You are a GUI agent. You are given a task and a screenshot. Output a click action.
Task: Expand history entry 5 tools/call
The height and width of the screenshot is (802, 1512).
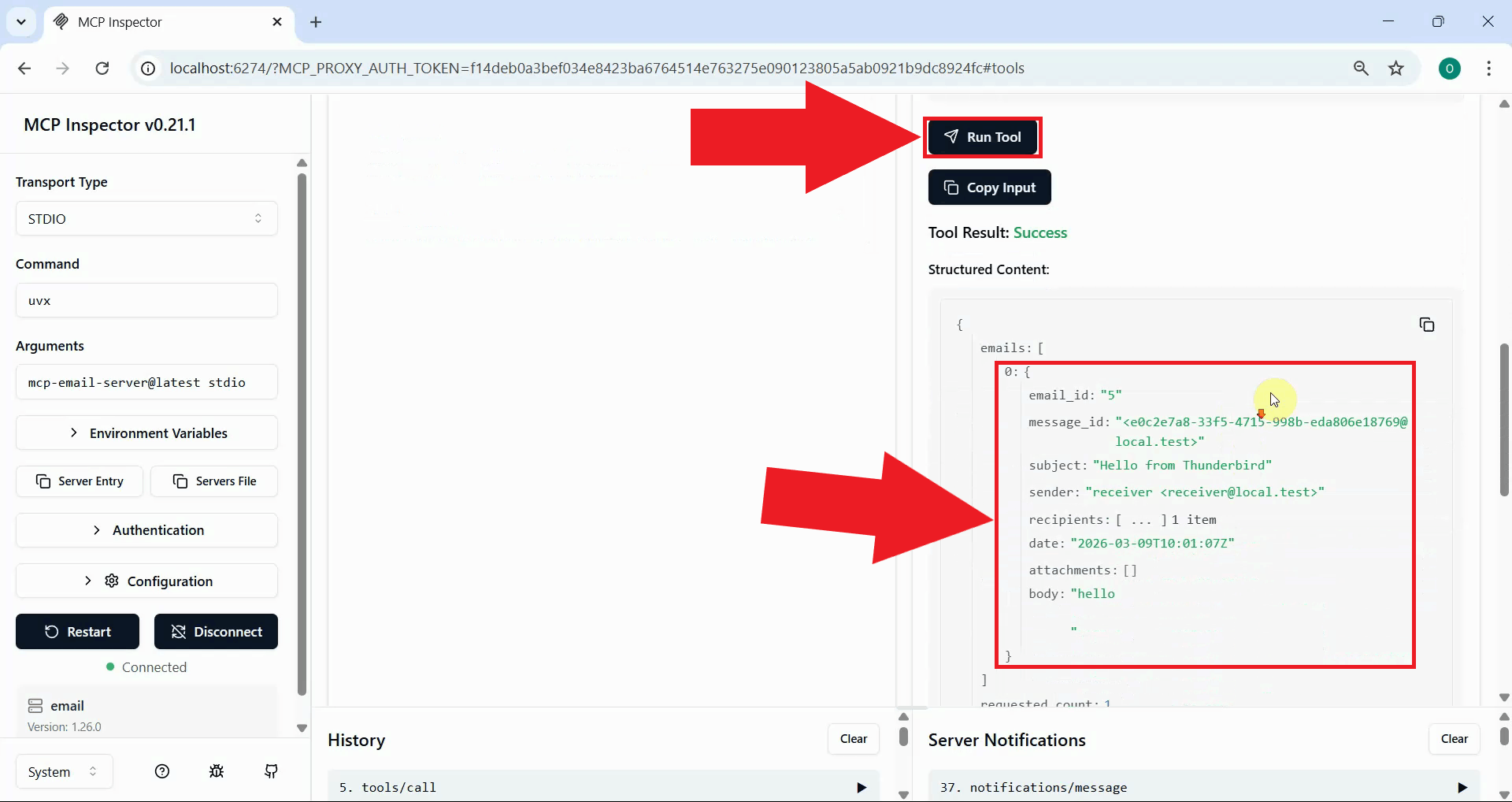tap(861, 786)
